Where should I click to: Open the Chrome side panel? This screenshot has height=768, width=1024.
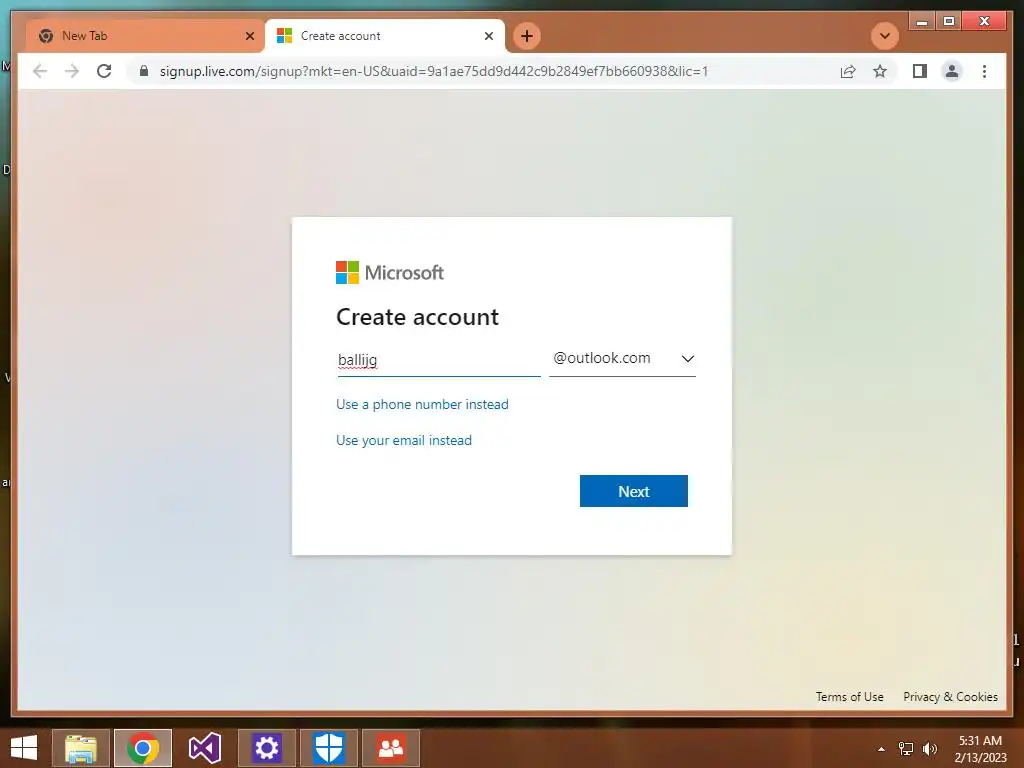coord(920,71)
